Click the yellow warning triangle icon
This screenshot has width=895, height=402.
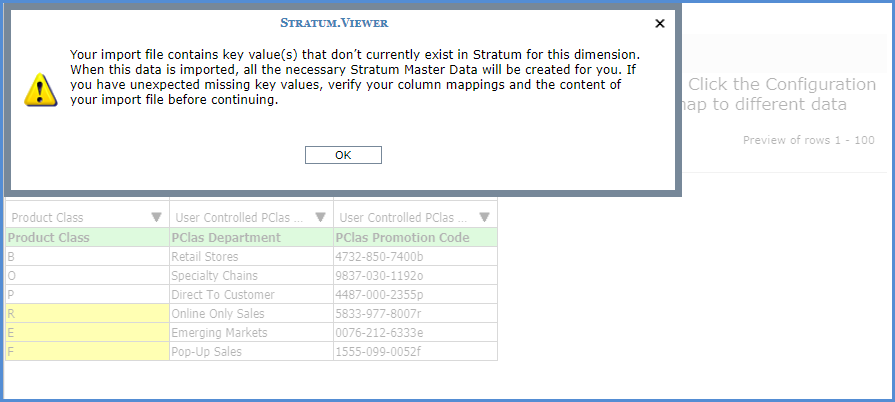pyautogui.click(x=39, y=89)
